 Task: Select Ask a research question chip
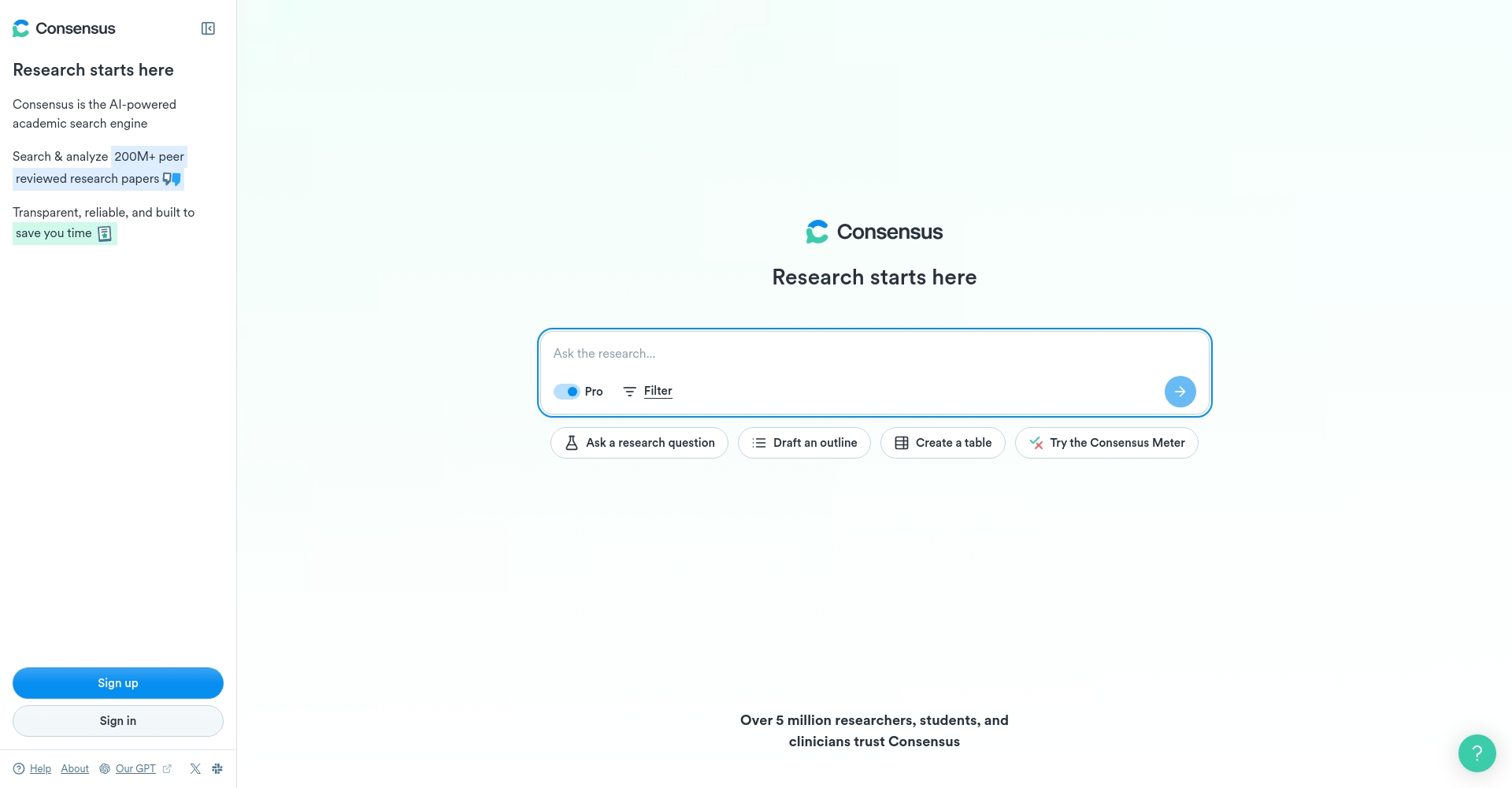click(639, 443)
